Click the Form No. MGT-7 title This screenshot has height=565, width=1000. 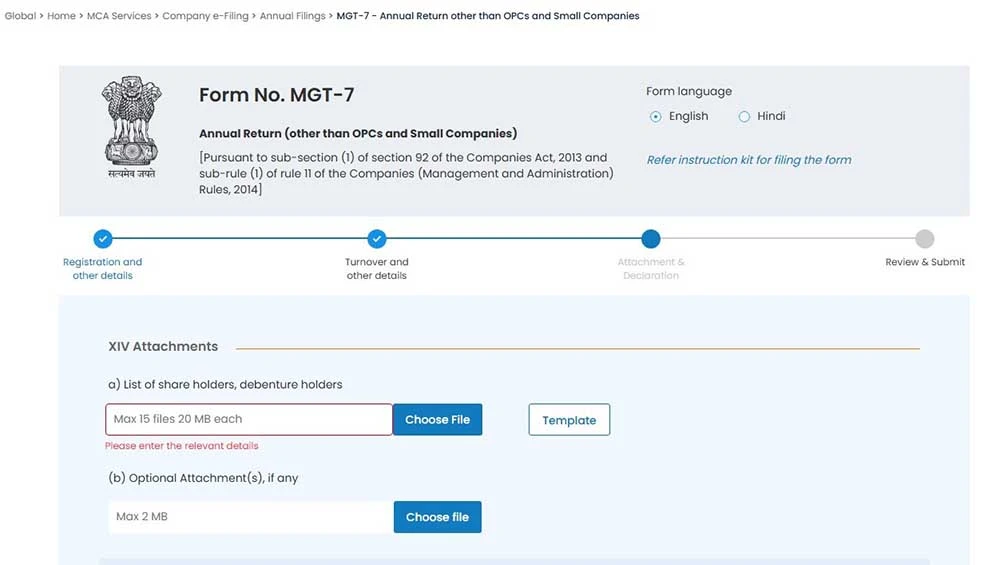pyautogui.click(x=276, y=95)
